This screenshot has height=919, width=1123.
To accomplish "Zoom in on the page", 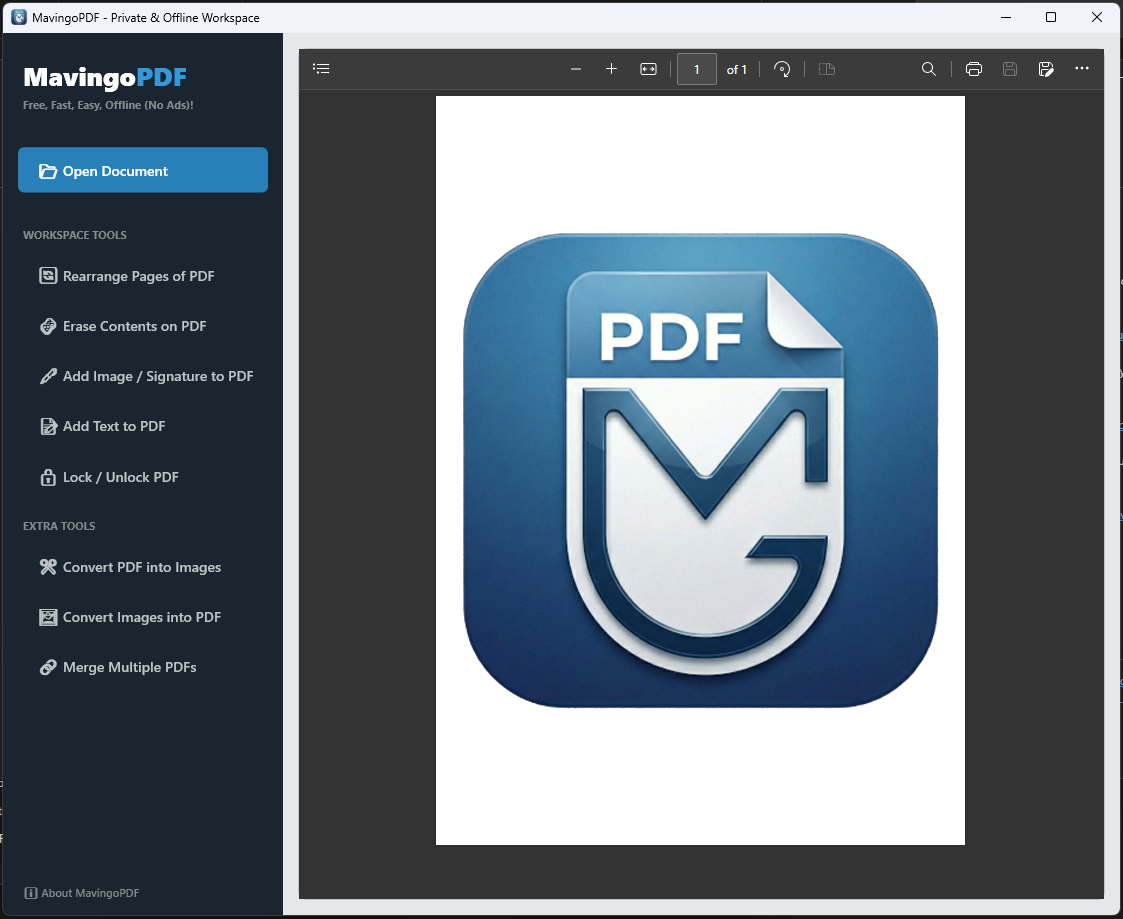I will 611,68.
